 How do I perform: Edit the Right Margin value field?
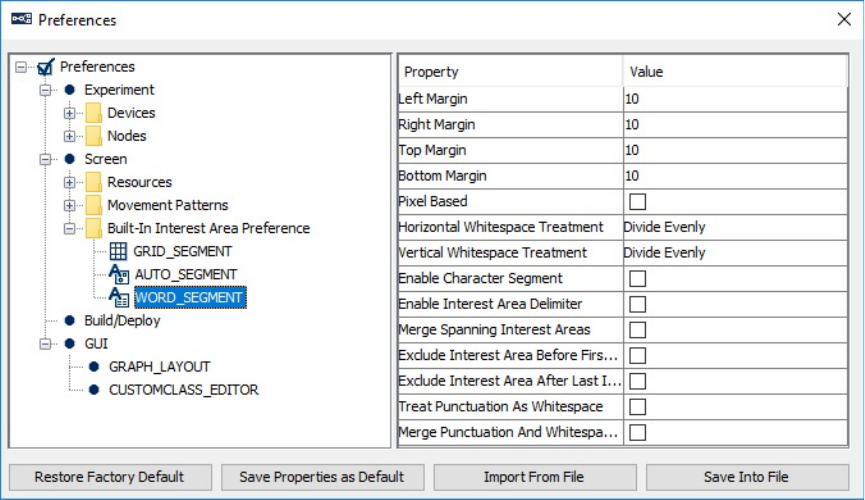(x=735, y=124)
